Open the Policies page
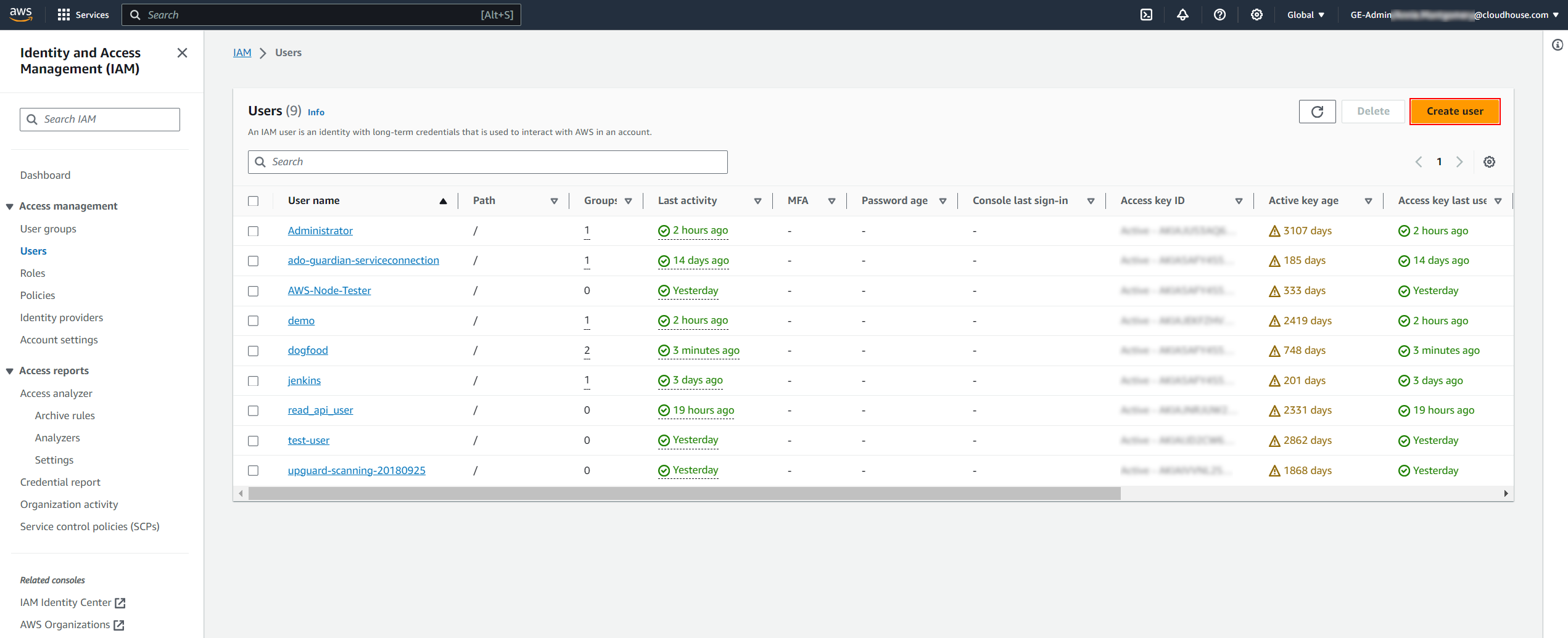The width and height of the screenshot is (1568, 638). click(x=38, y=295)
